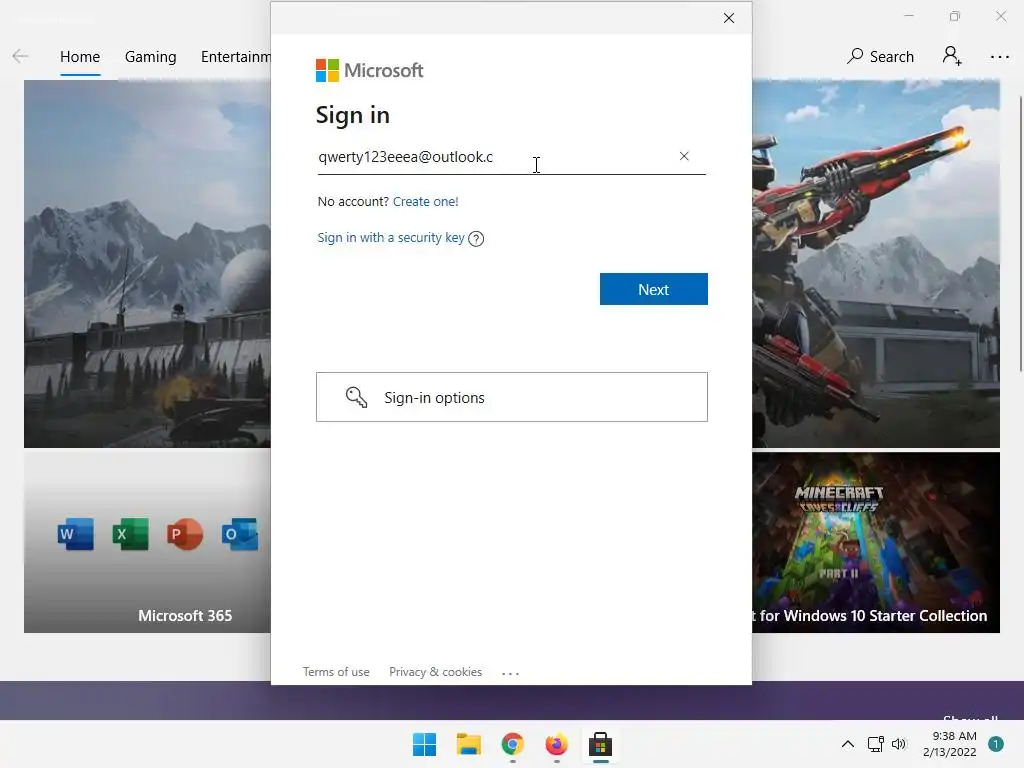Open the account sign-in person icon in Store
The height and width of the screenshot is (768, 1024).
[952, 56]
